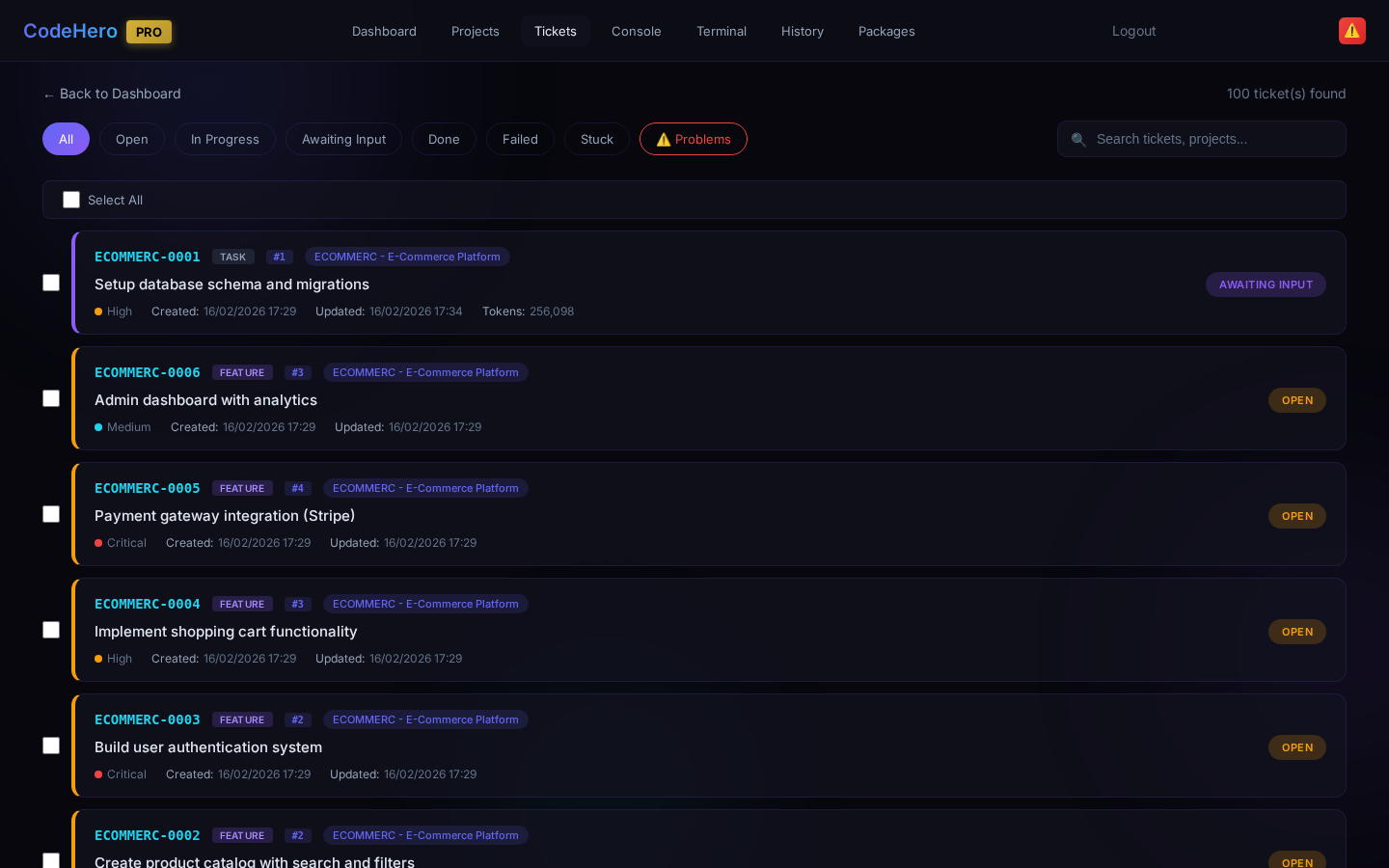1389x868 pixels.
Task: Follow the Back to Dashboard link
Action: click(112, 94)
